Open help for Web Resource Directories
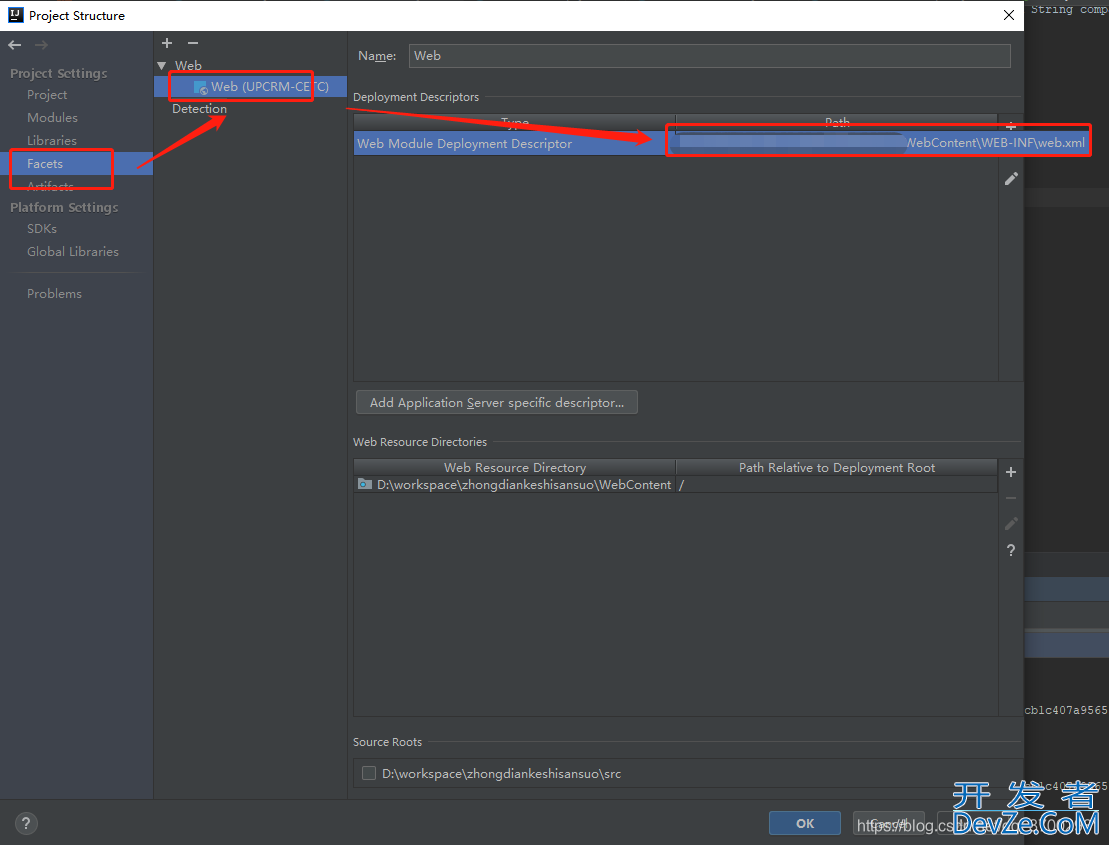 click(x=1011, y=550)
